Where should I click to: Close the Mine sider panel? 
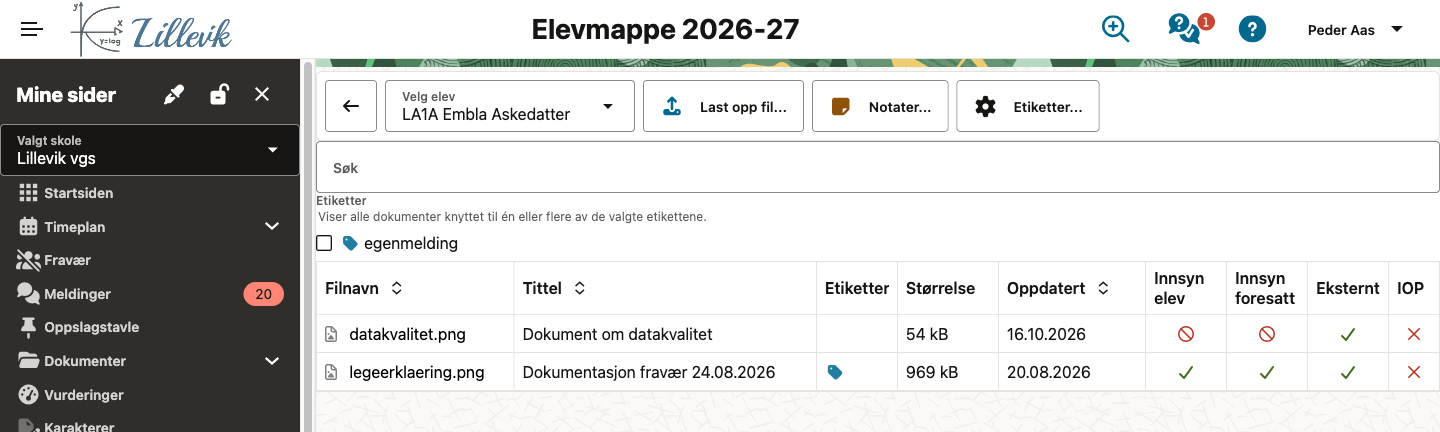[262, 94]
